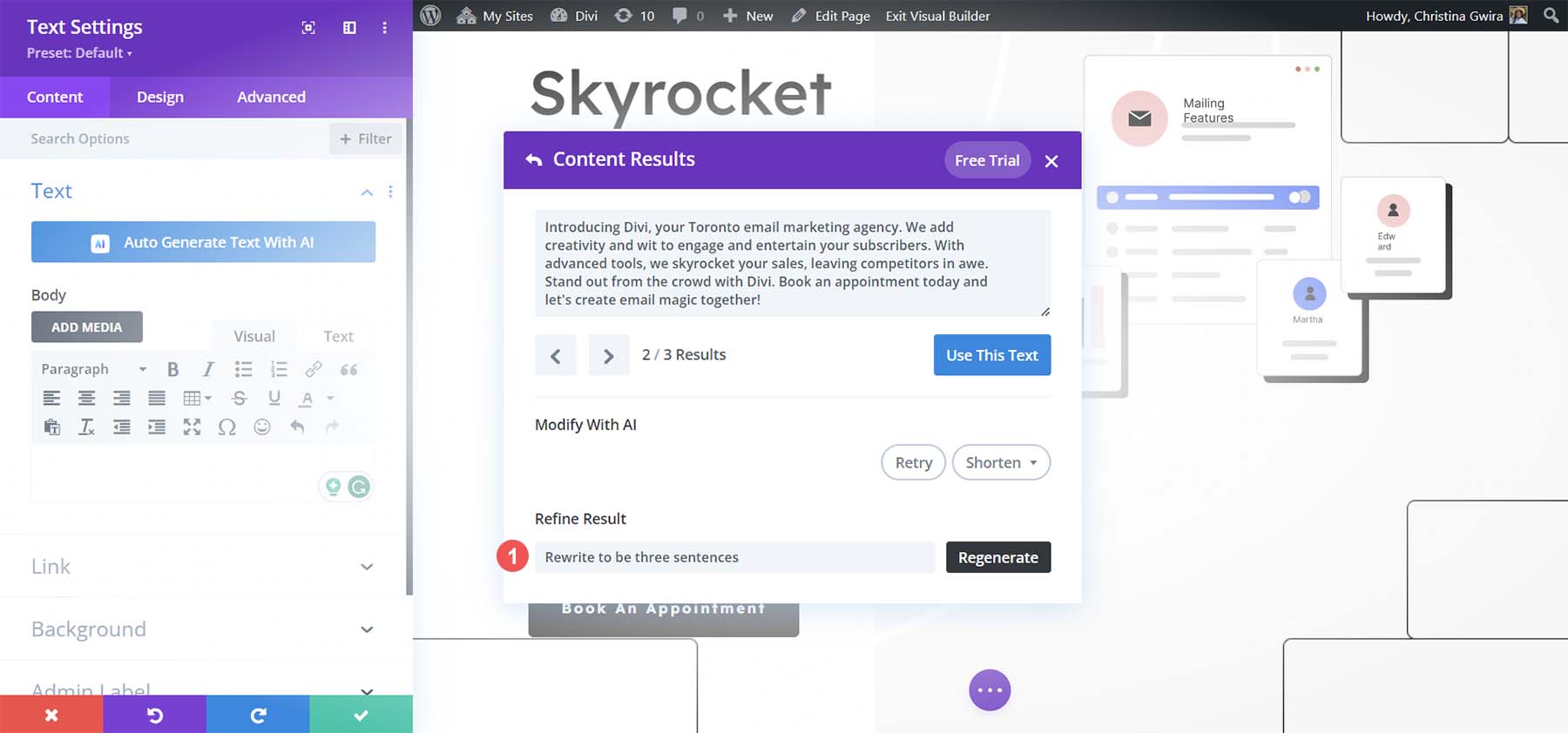Click the blue redo button at the panel bottom
The image size is (1568, 733).
pyautogui.click(x=258, y=715)
